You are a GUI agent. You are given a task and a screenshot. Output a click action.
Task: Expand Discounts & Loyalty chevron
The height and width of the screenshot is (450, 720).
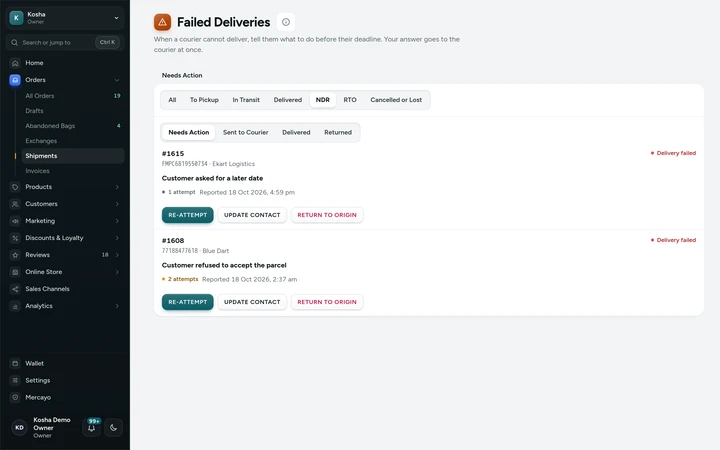coord(117,238)
